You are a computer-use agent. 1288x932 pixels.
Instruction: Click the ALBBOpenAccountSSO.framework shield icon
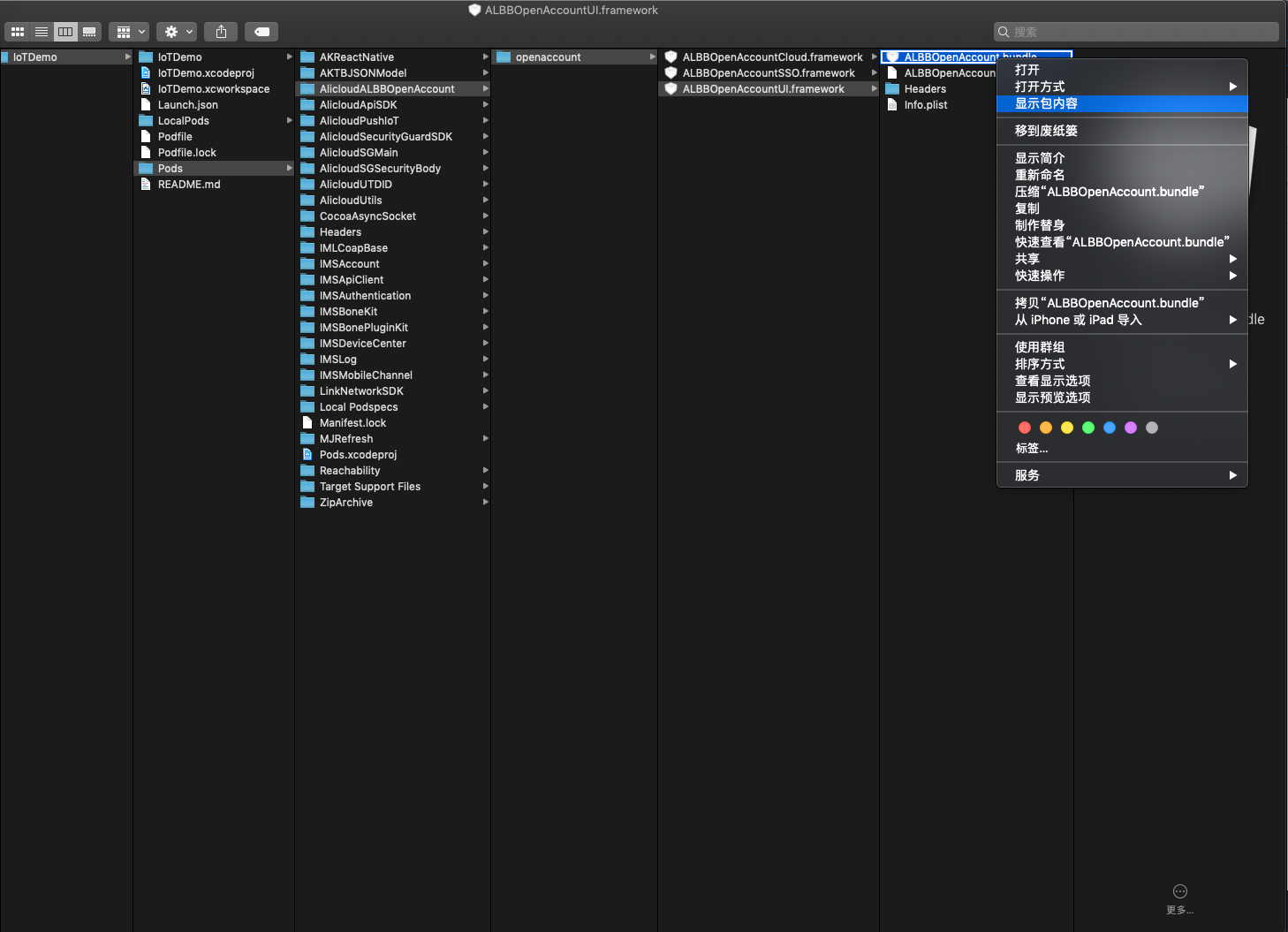pyautogui.click(x=671, y=73)
